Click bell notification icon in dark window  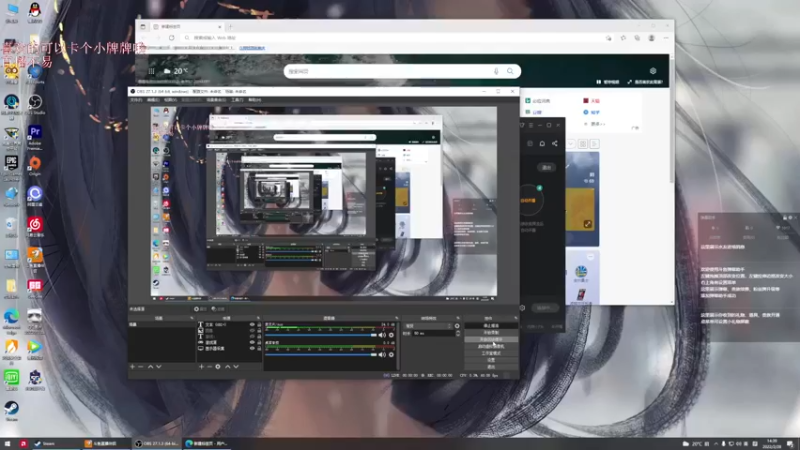click(542, 143)
